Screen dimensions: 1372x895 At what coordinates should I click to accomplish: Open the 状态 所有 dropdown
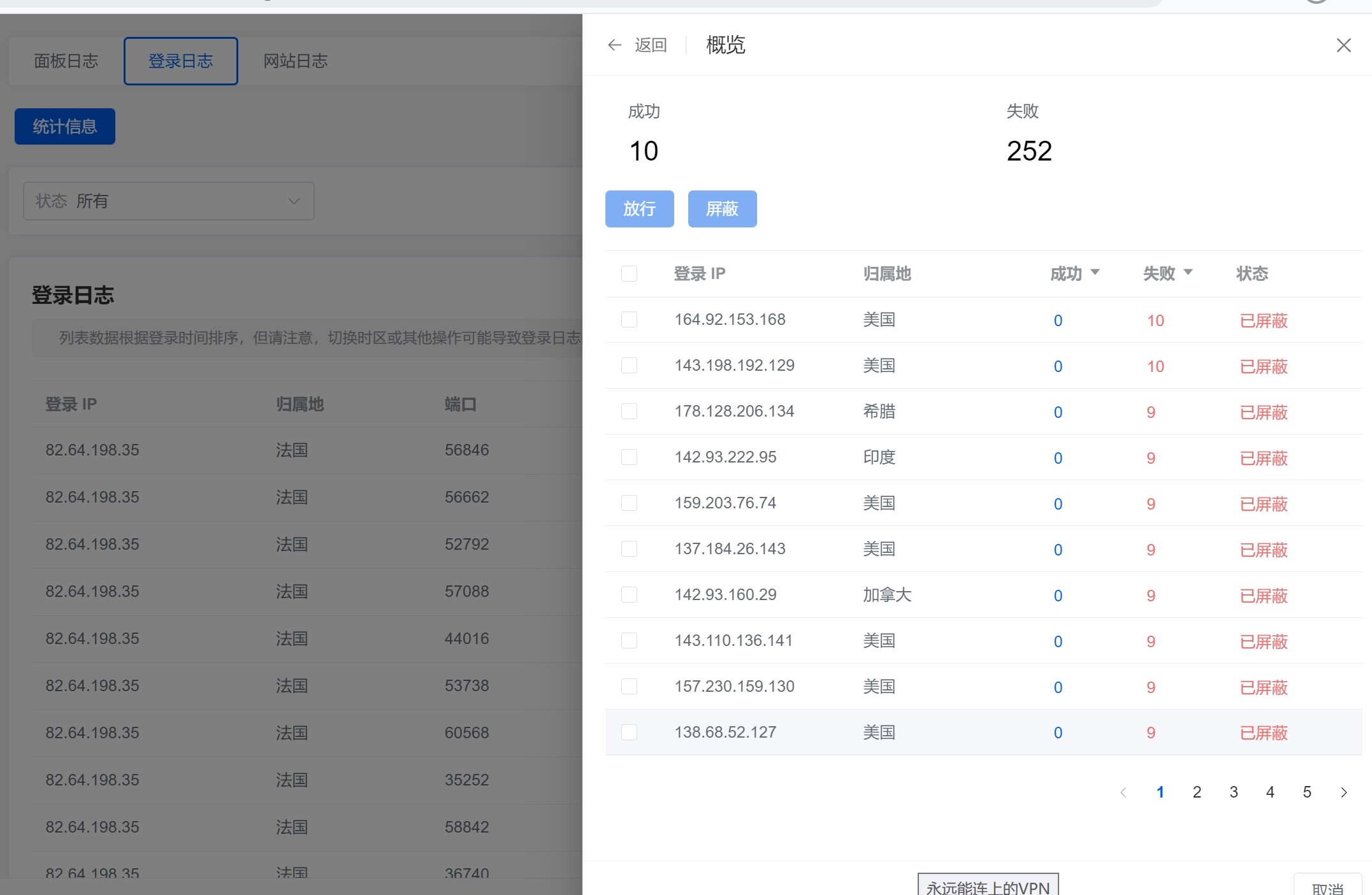pyautogui.click(x=169, y=201)
